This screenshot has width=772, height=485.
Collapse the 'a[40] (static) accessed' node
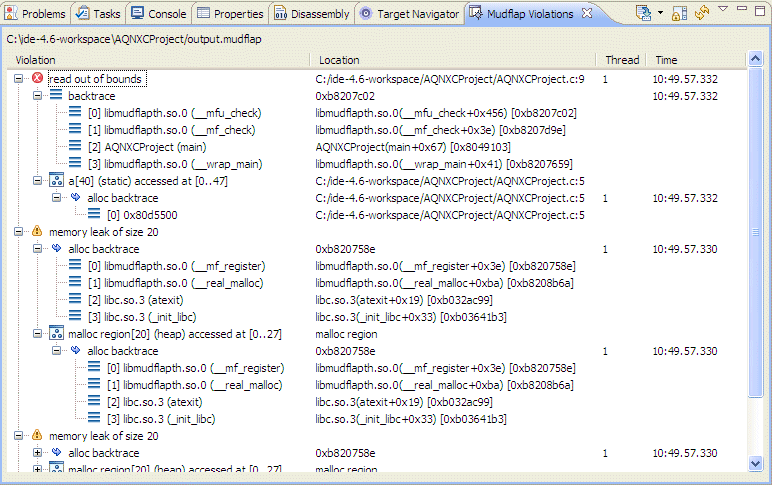click(x=38, y=181)
